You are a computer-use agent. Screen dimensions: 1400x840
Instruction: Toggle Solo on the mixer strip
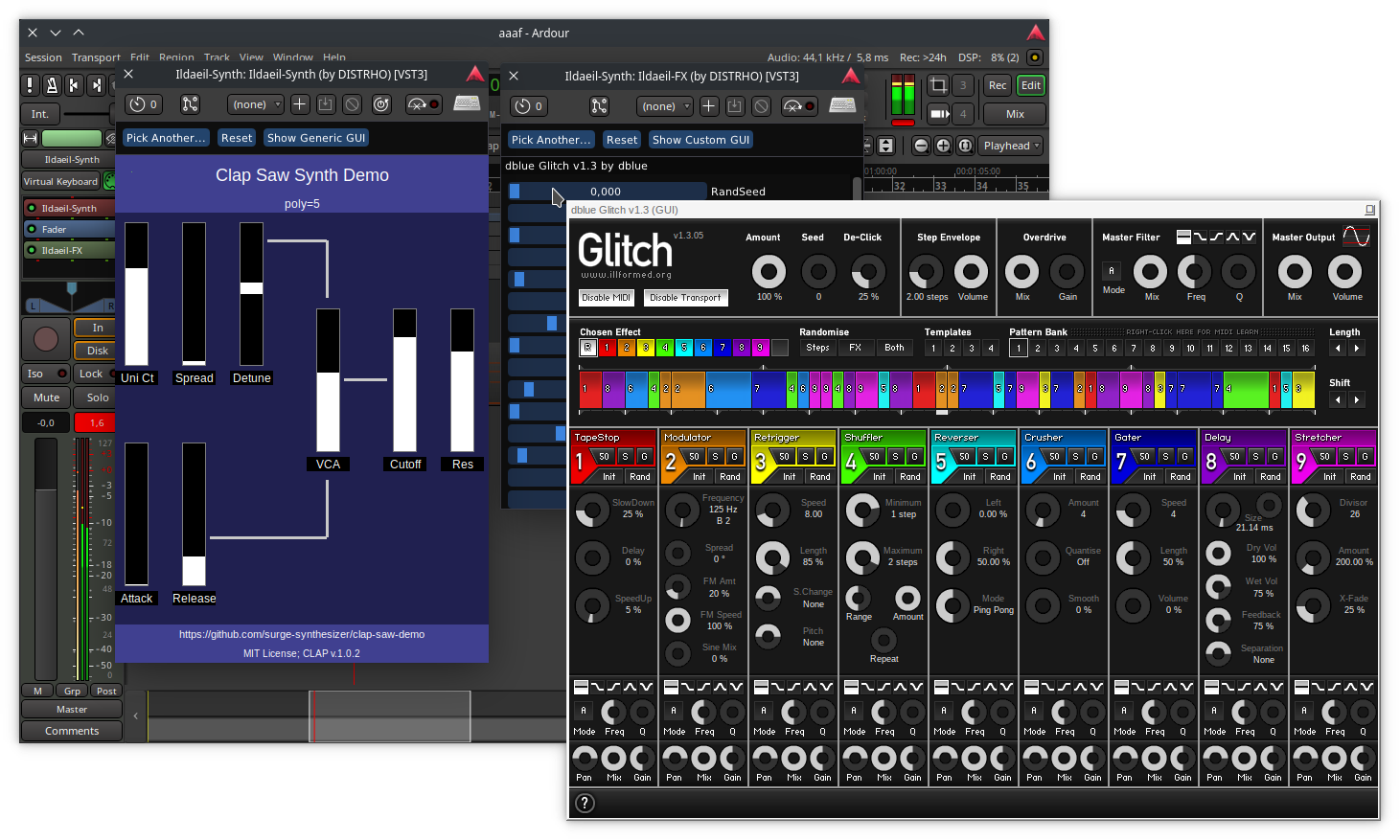click(98, 397)
